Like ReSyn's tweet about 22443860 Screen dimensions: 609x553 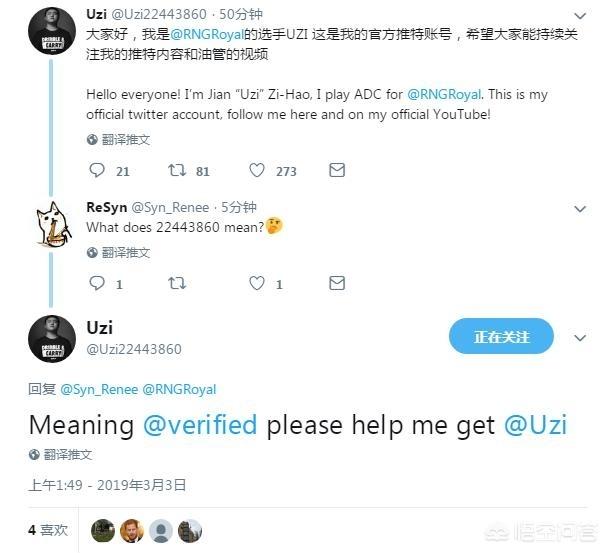click(x=257, y=283)
